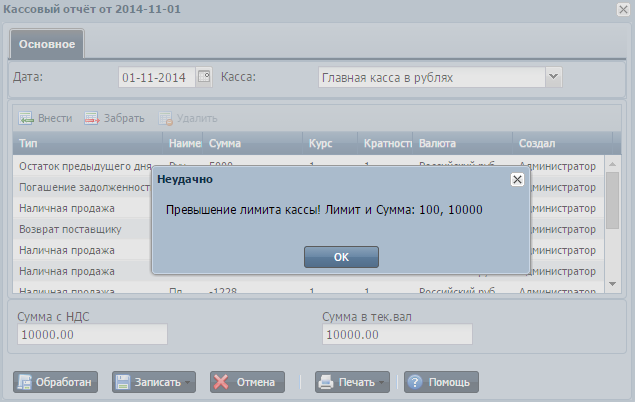Open the Помощь help button

pos(441,382)
